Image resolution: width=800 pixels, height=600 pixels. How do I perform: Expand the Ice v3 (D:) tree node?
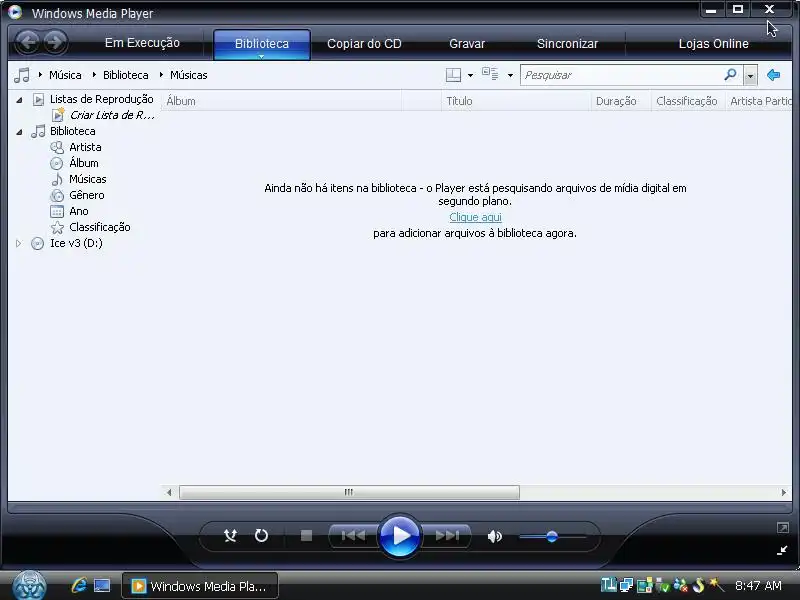pos(19,243)
